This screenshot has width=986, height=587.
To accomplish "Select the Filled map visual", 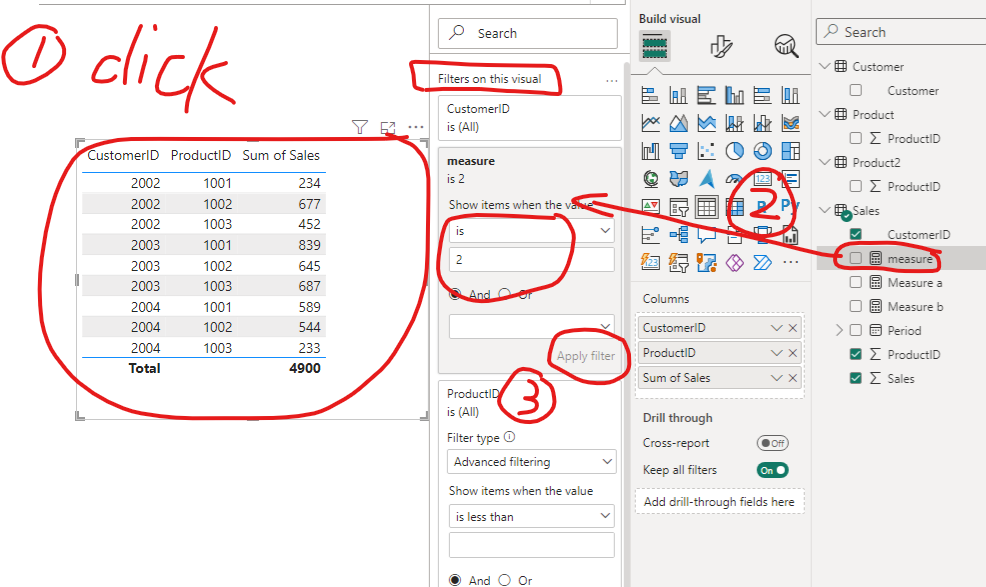I will point(679,179).
